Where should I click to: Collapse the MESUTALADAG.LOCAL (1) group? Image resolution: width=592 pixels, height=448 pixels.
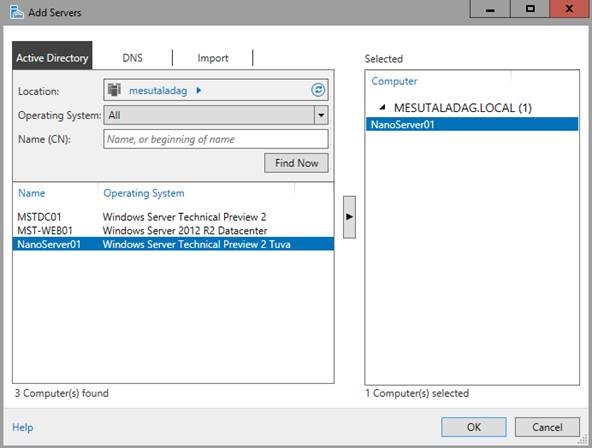(382, 108)
